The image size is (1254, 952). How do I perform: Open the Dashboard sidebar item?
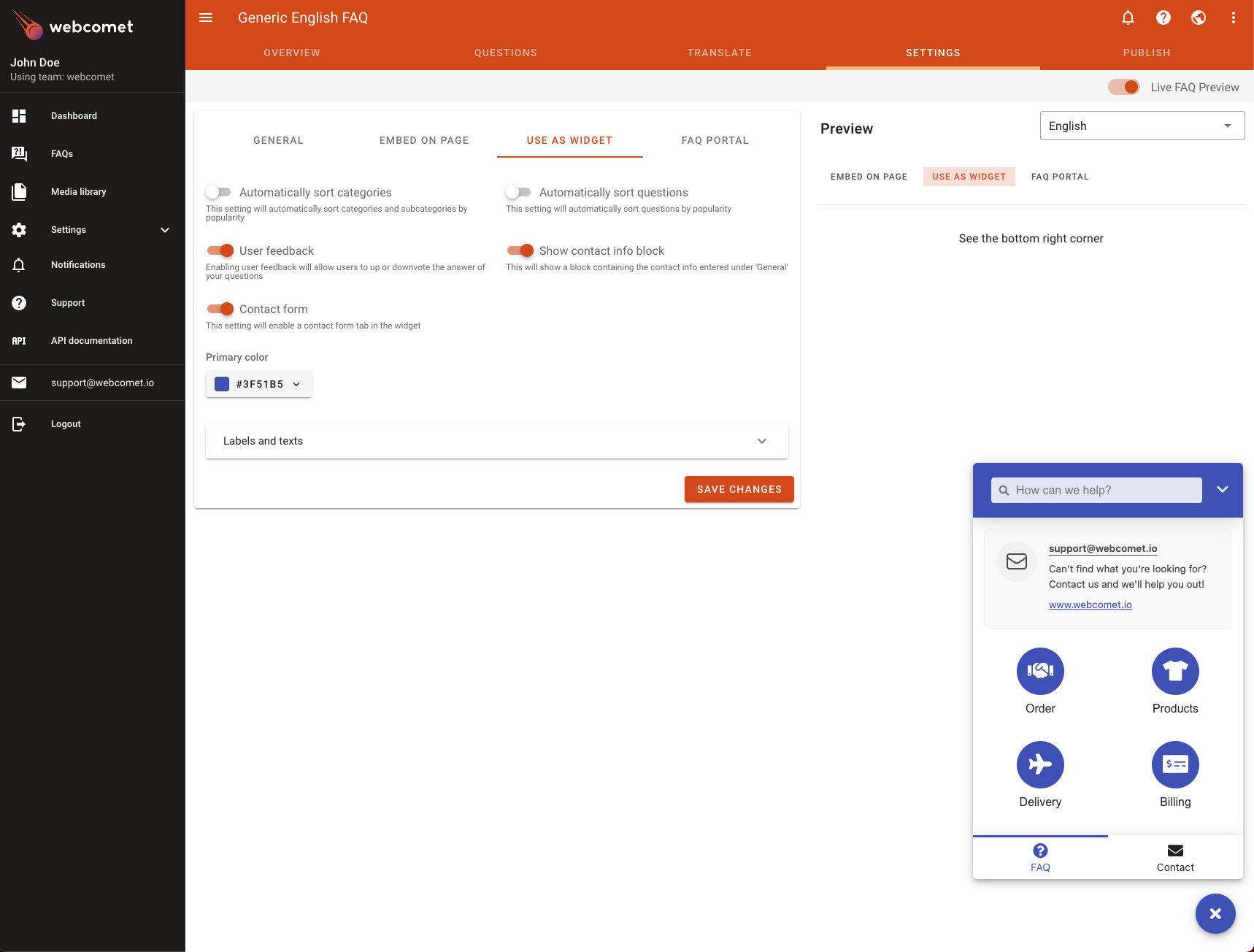tap(93, 116)
